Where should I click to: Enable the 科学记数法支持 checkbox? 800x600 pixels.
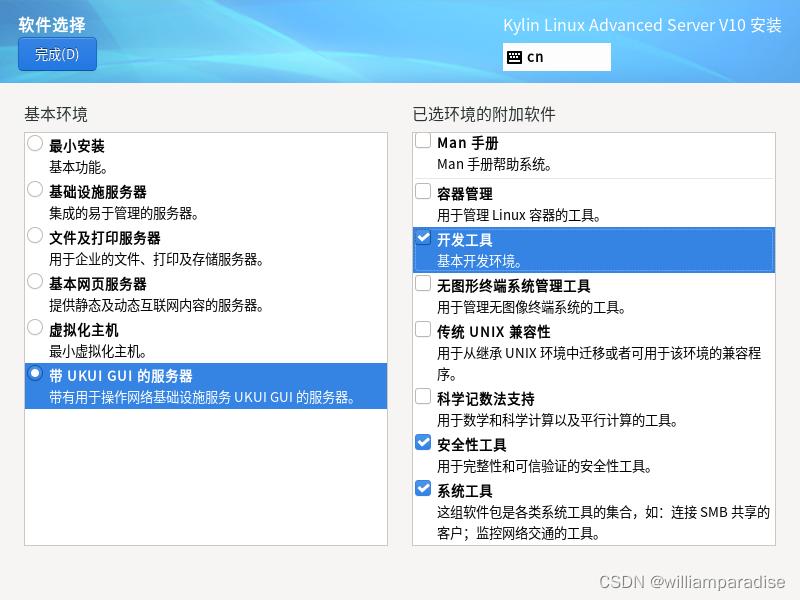423,397
